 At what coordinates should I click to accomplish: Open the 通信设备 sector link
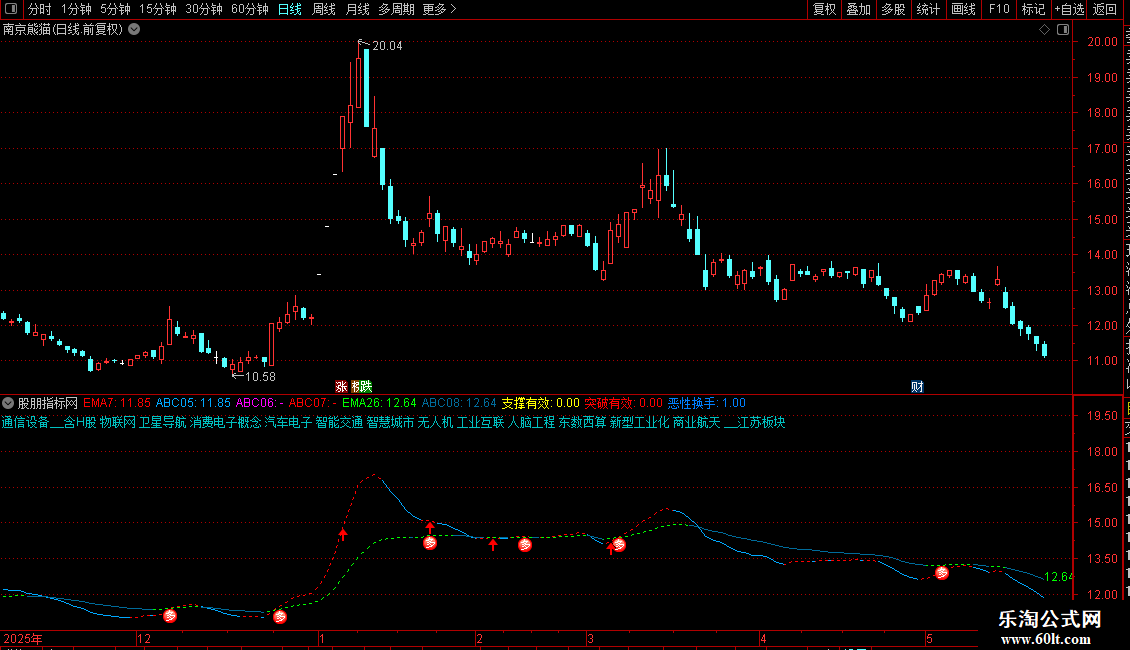(x=25, y=422)
